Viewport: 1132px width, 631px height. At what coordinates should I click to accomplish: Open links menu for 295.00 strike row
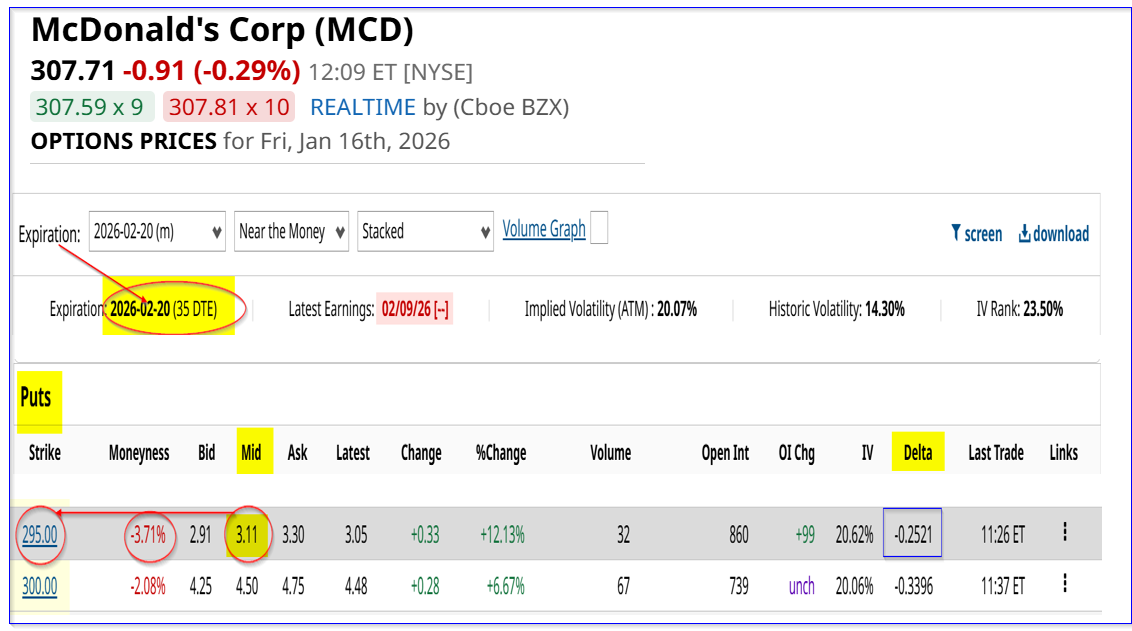click(1065, 532)
